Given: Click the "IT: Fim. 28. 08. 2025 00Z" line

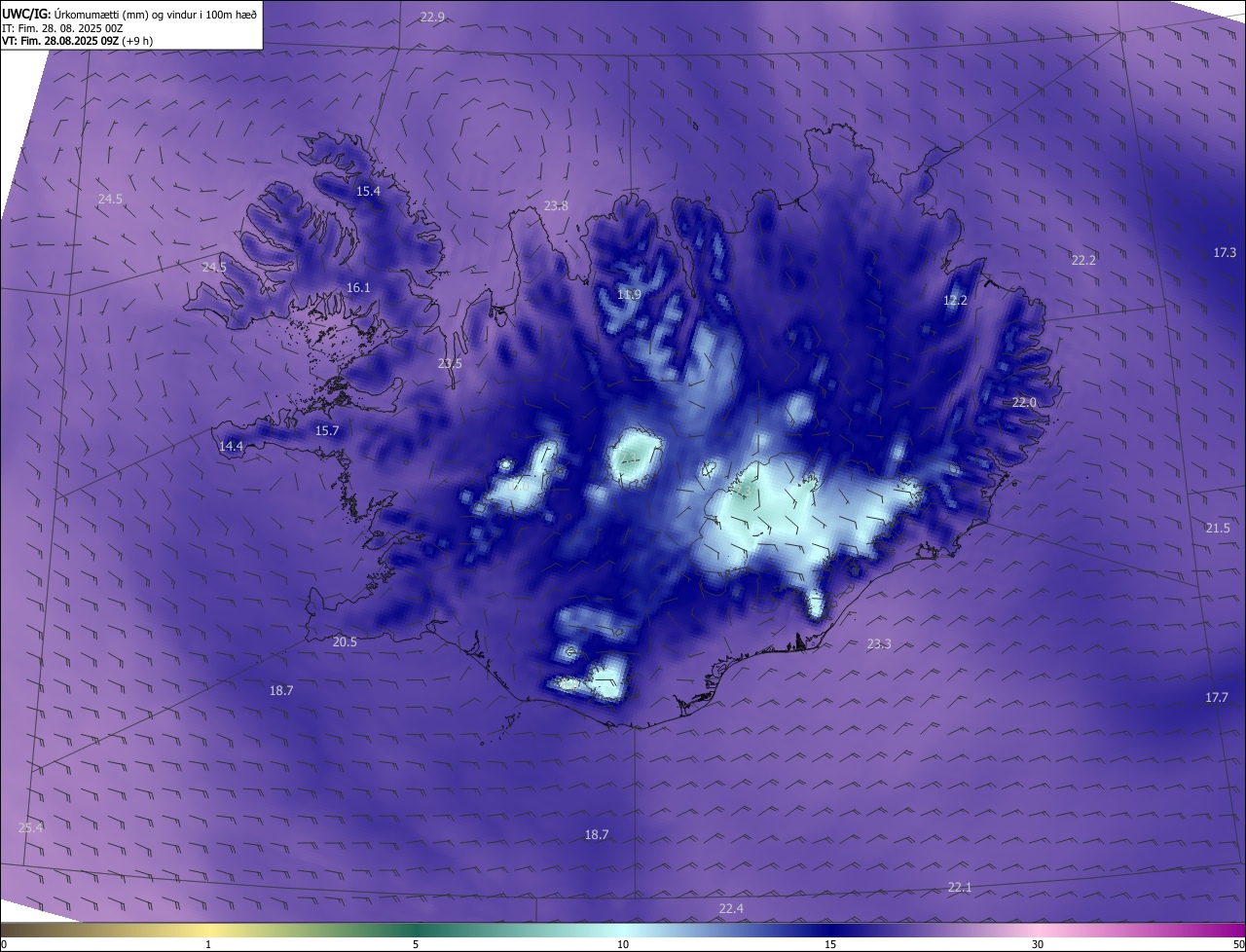Looking at the screenshot, I should click(x=62, y=28).
